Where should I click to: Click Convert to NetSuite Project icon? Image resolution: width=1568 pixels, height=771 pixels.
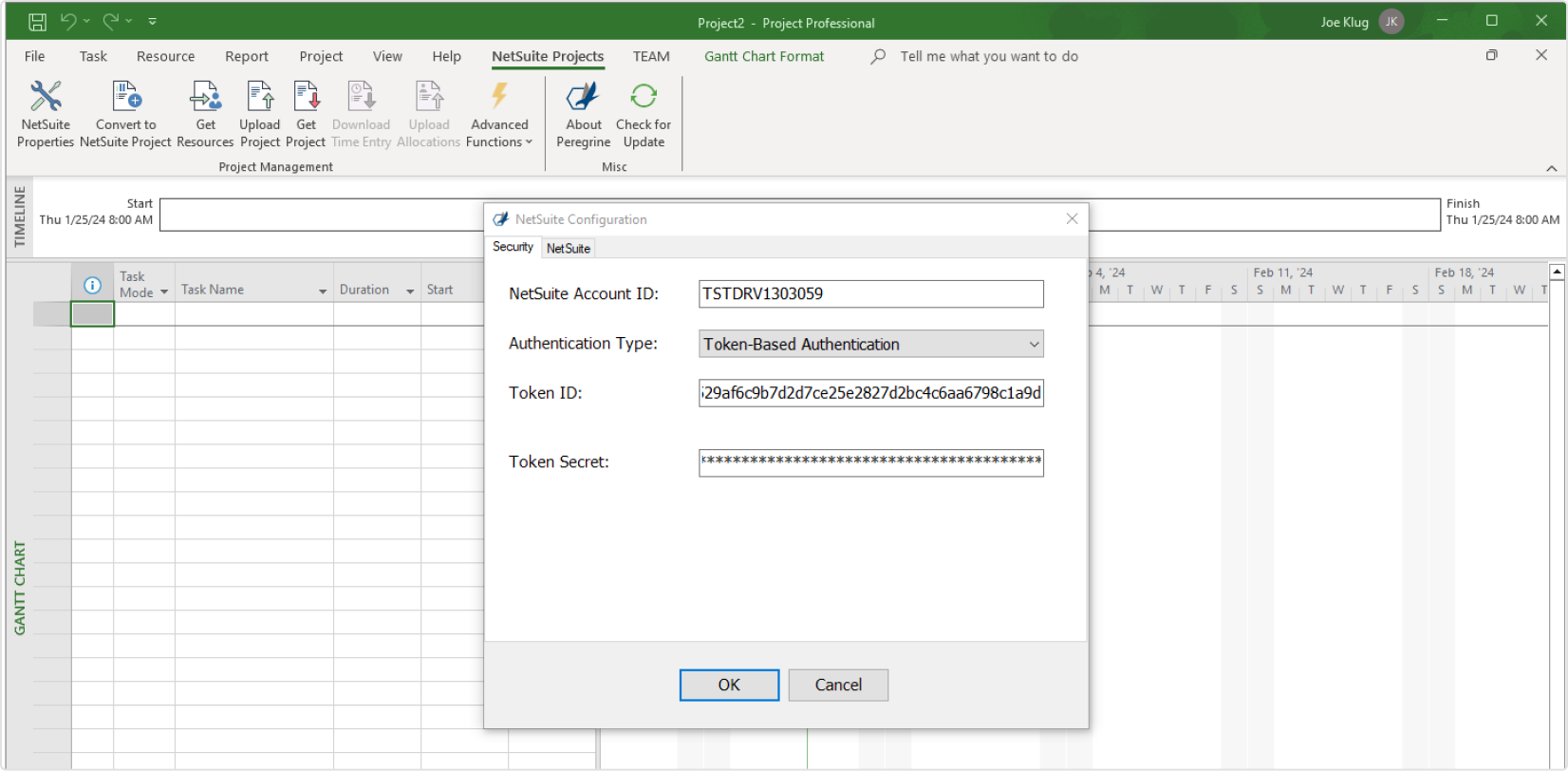tap(125, 114)
